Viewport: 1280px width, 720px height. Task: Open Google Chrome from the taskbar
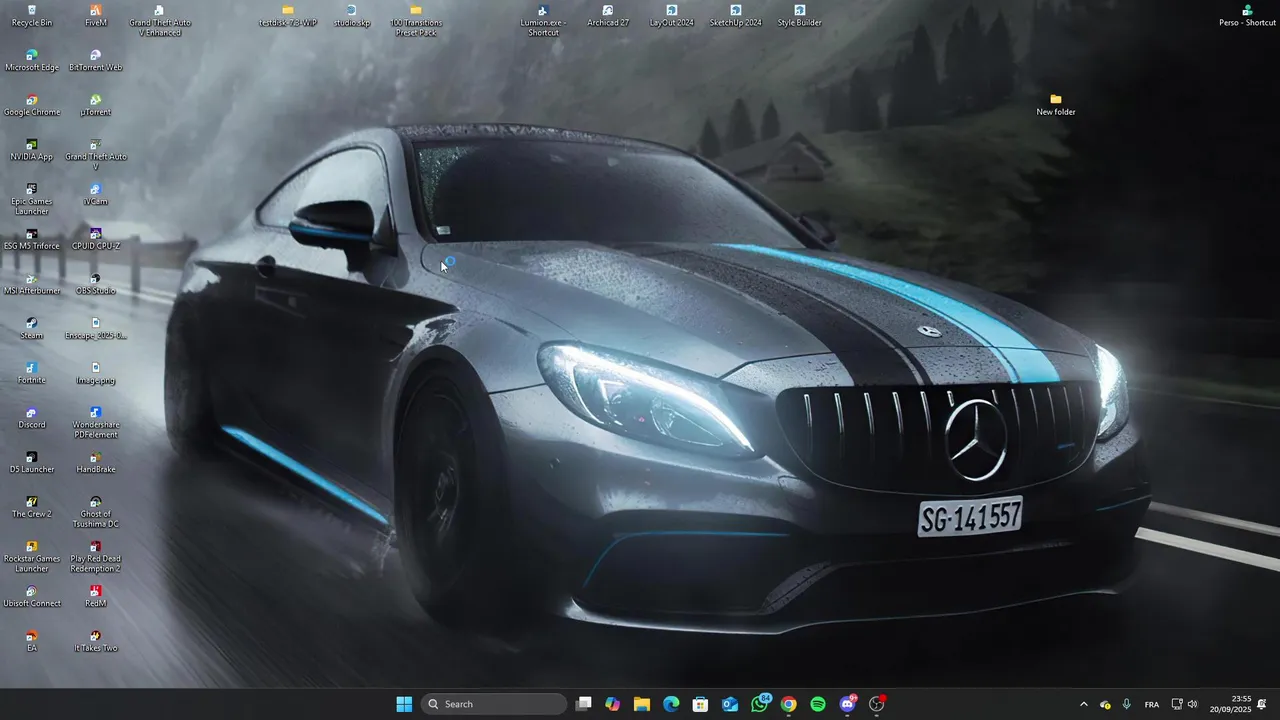coord(789,704)
